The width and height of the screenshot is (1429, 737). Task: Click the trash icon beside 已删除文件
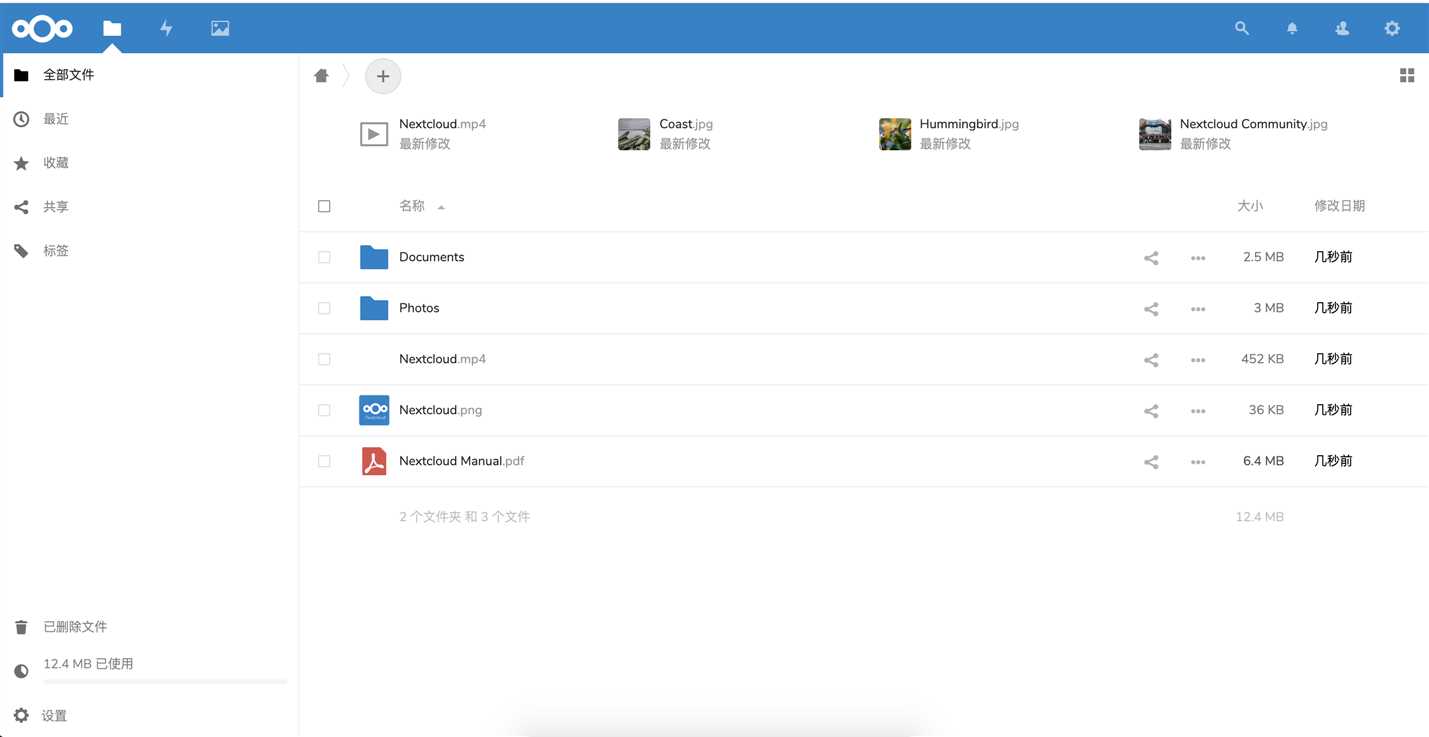21,627
